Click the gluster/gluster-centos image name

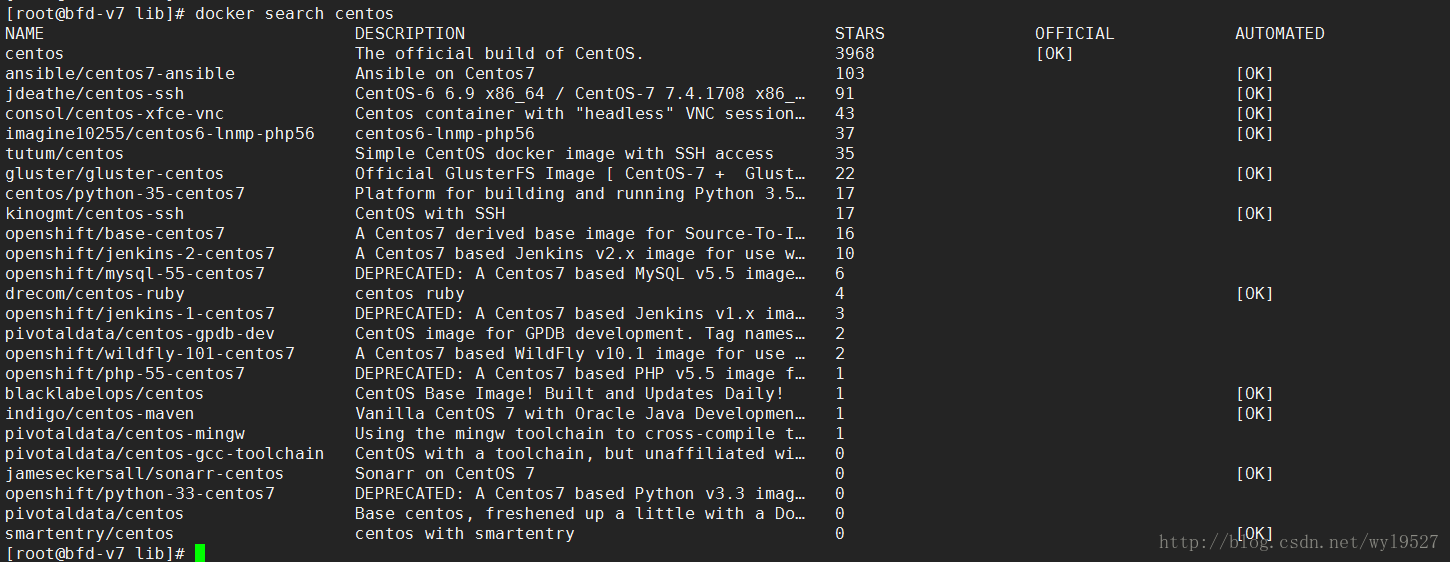tap(115, 173)
